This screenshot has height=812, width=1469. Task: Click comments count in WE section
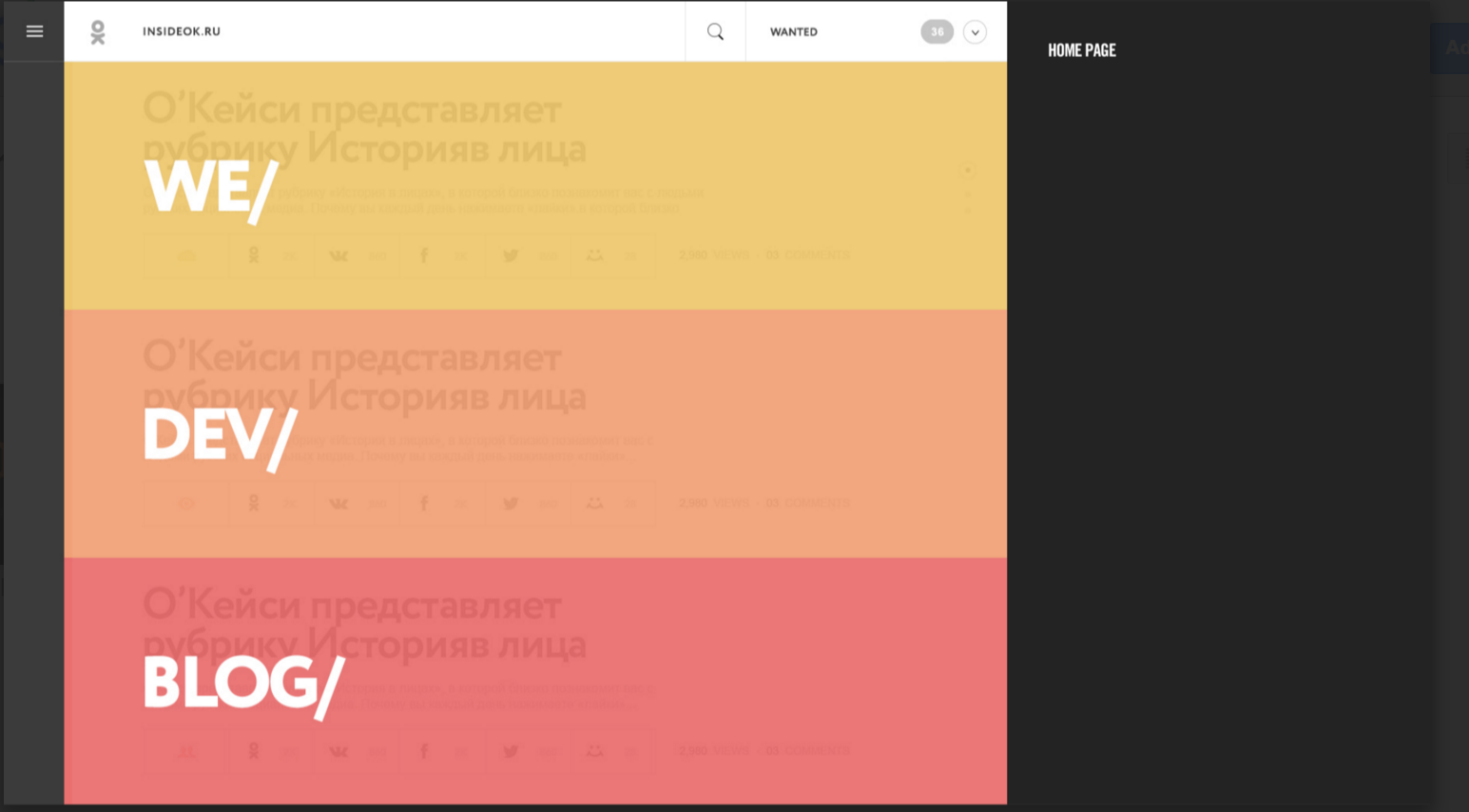[808, 255]
